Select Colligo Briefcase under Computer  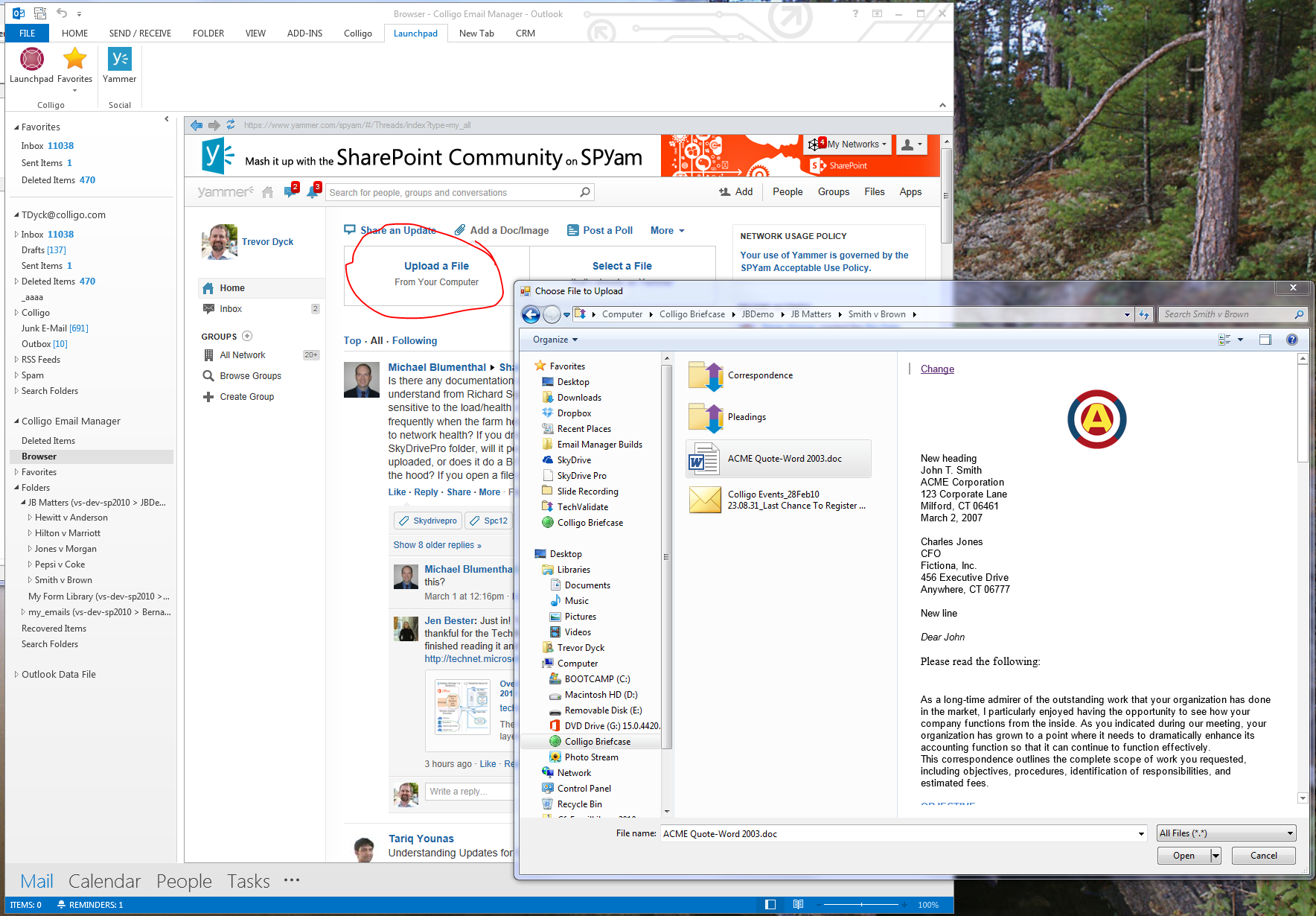click(x=597, y=742)
